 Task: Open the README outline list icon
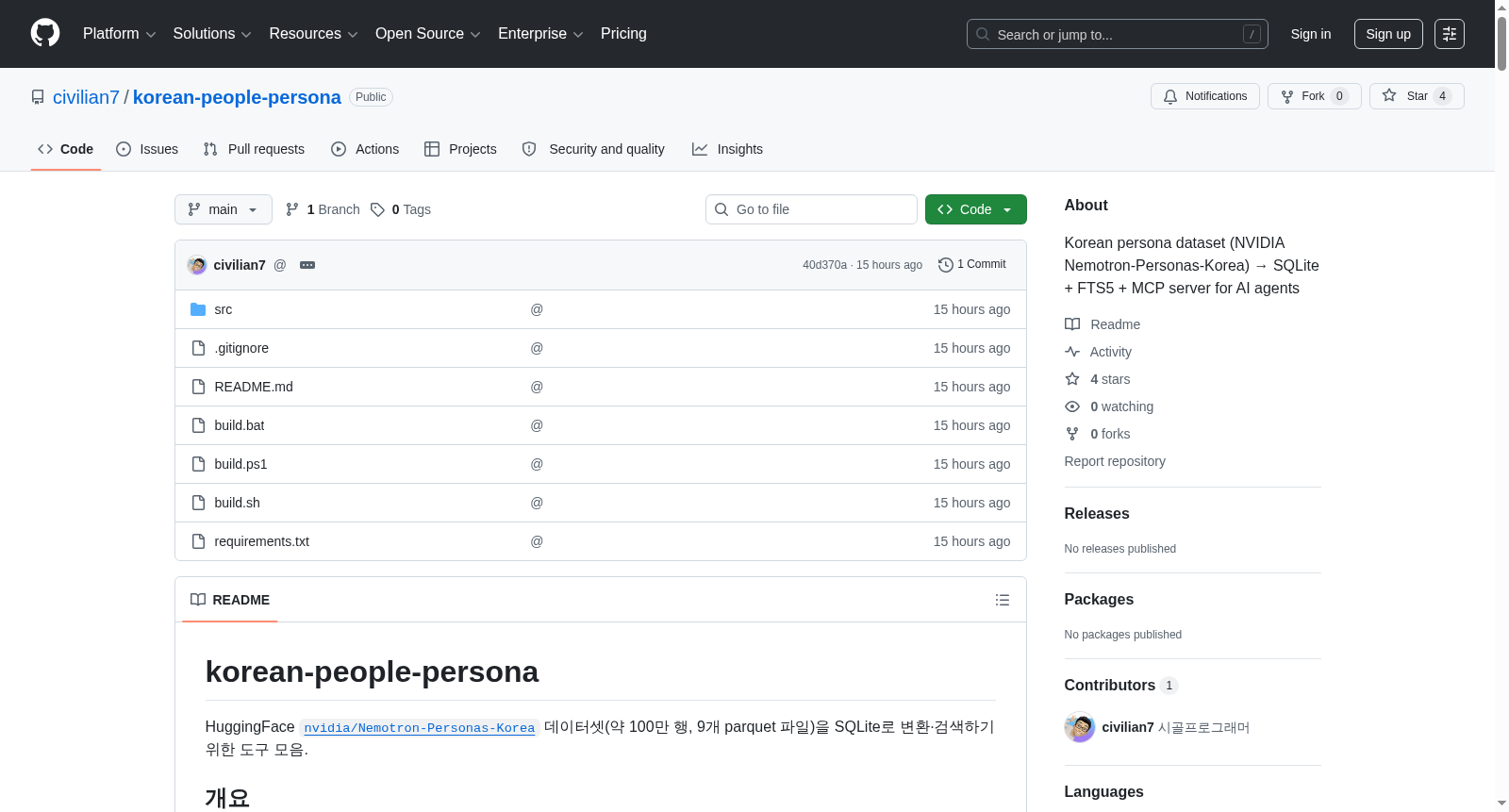coord(1003,600)
